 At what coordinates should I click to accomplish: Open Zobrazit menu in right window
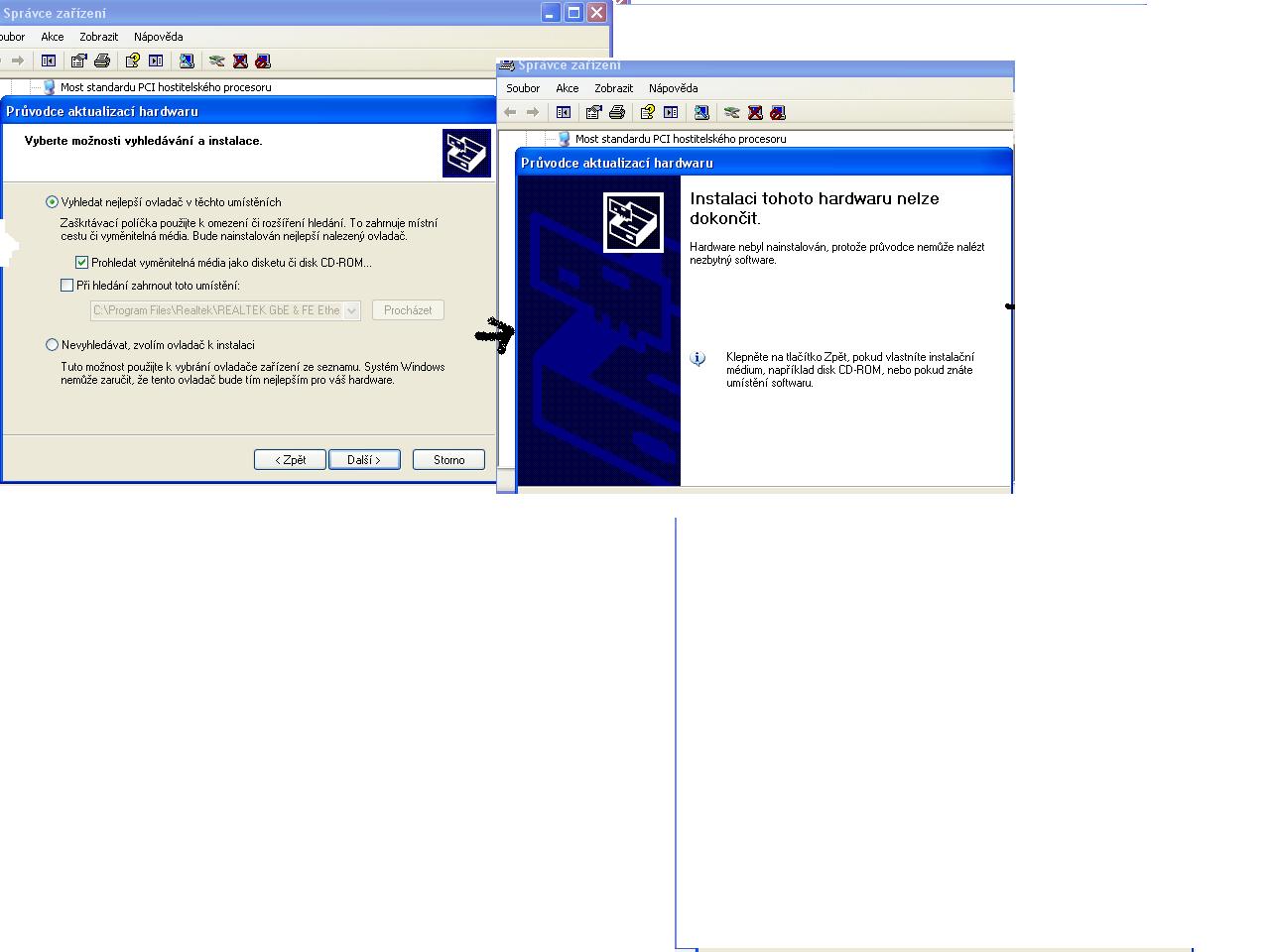614,88
